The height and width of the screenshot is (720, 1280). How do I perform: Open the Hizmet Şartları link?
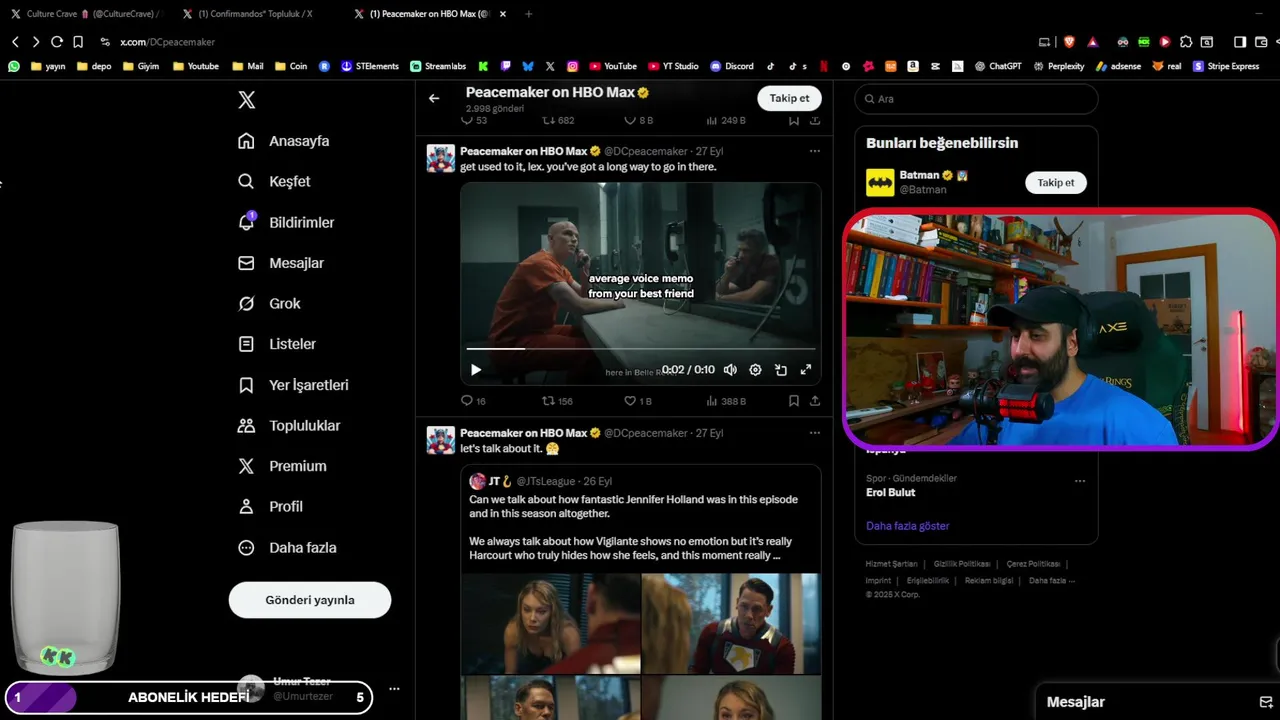[x=891, y=564]
